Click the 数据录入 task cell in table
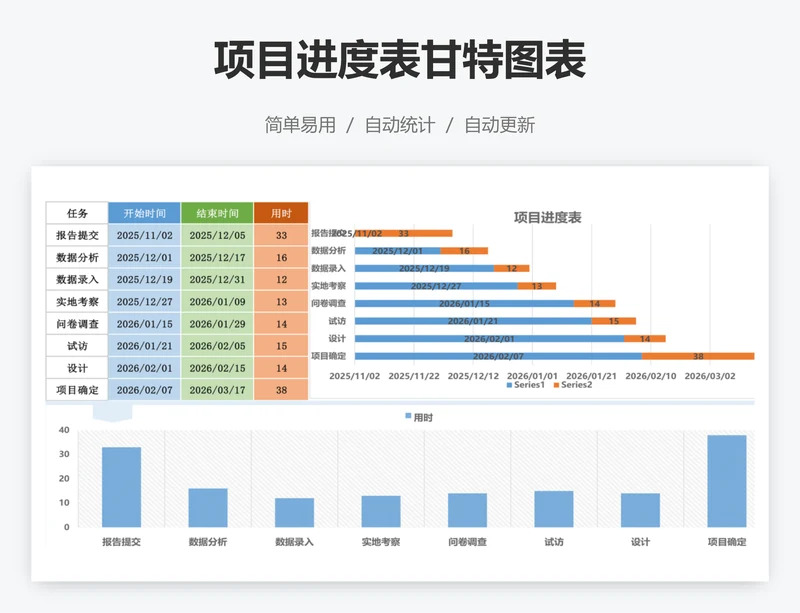This screenshot has width=800, height=613. 77,279
